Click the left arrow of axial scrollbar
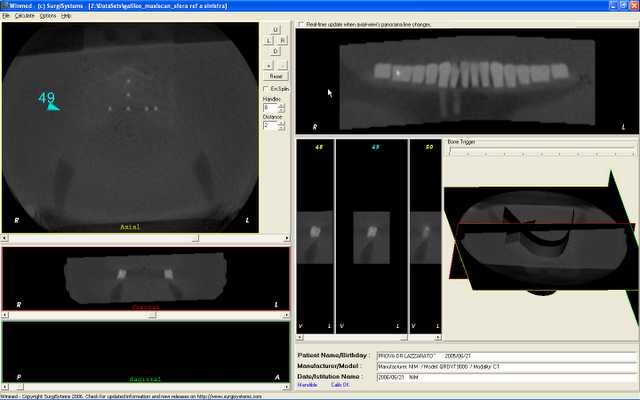Viewport: 640px width, 400px height. click(4, 238)
